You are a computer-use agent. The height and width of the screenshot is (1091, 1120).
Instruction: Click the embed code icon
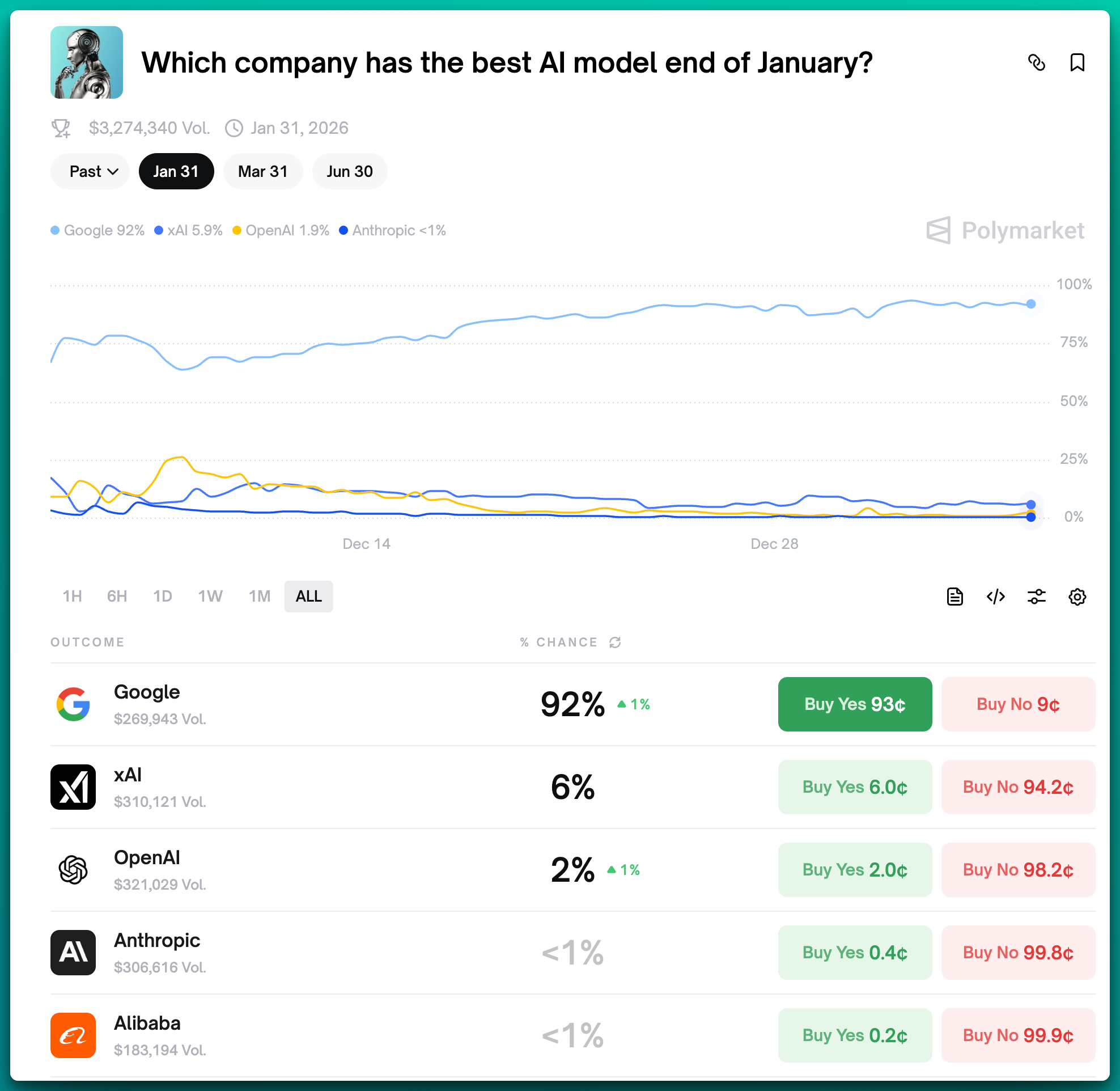pos(996,597)
